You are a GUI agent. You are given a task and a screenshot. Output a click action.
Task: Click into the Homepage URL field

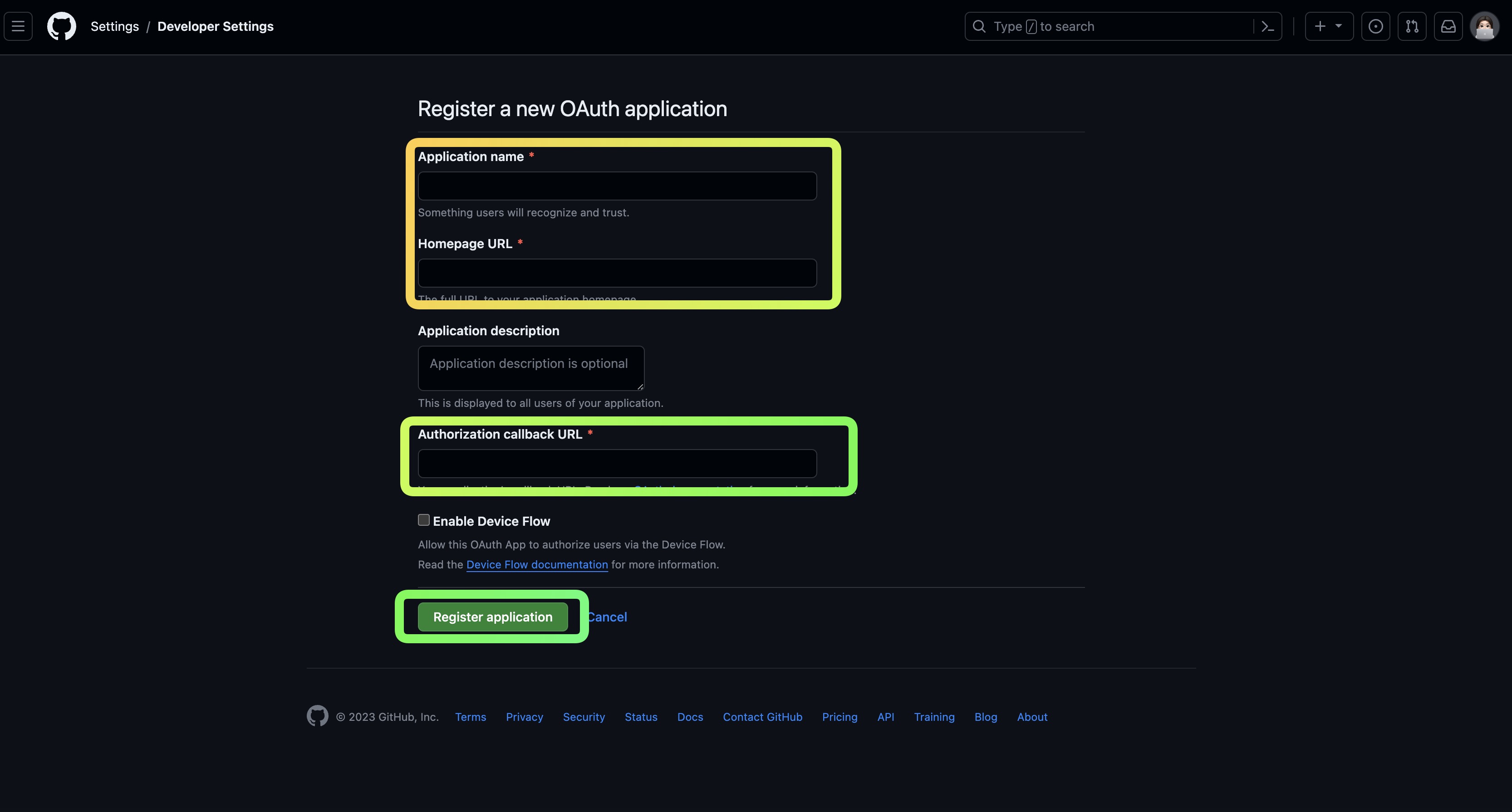pos(617,273)
